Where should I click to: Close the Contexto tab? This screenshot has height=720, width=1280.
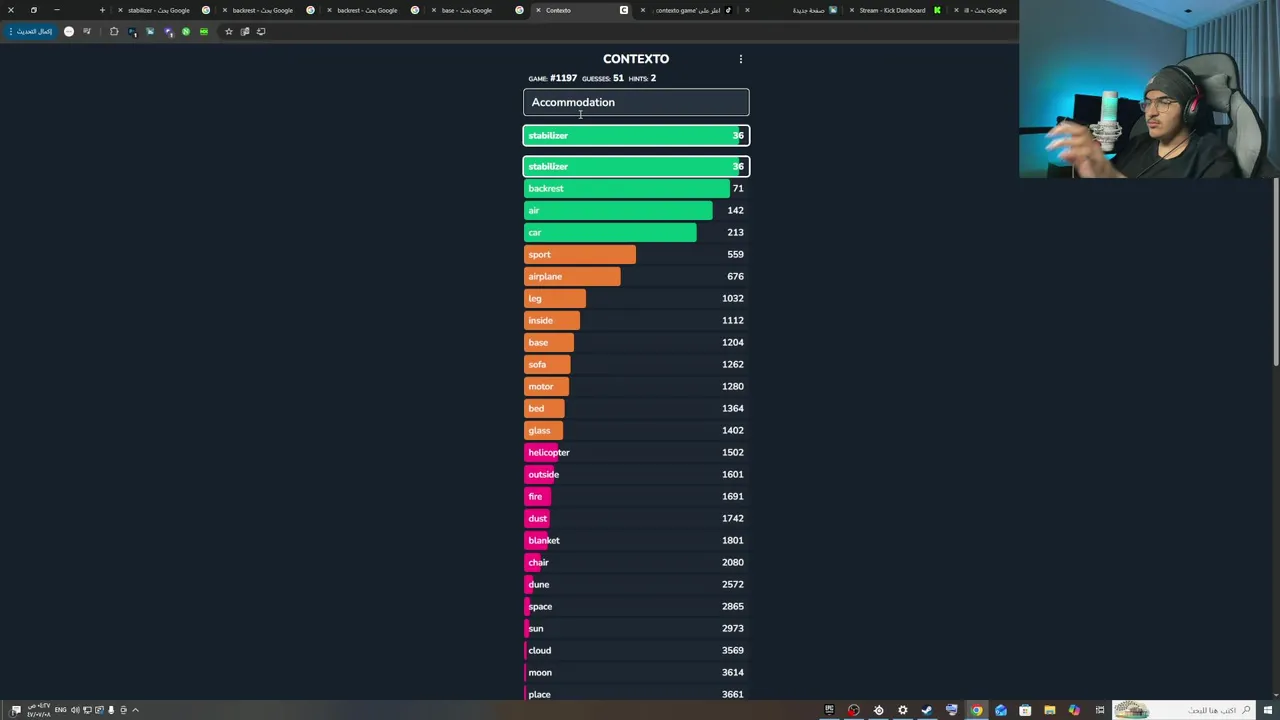pyautogui.click(x=538, y=10)
